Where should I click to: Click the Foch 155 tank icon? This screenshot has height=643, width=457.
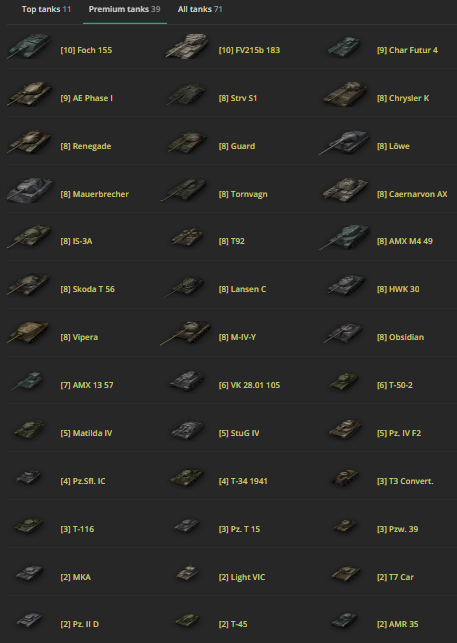[x=29, y=47]
